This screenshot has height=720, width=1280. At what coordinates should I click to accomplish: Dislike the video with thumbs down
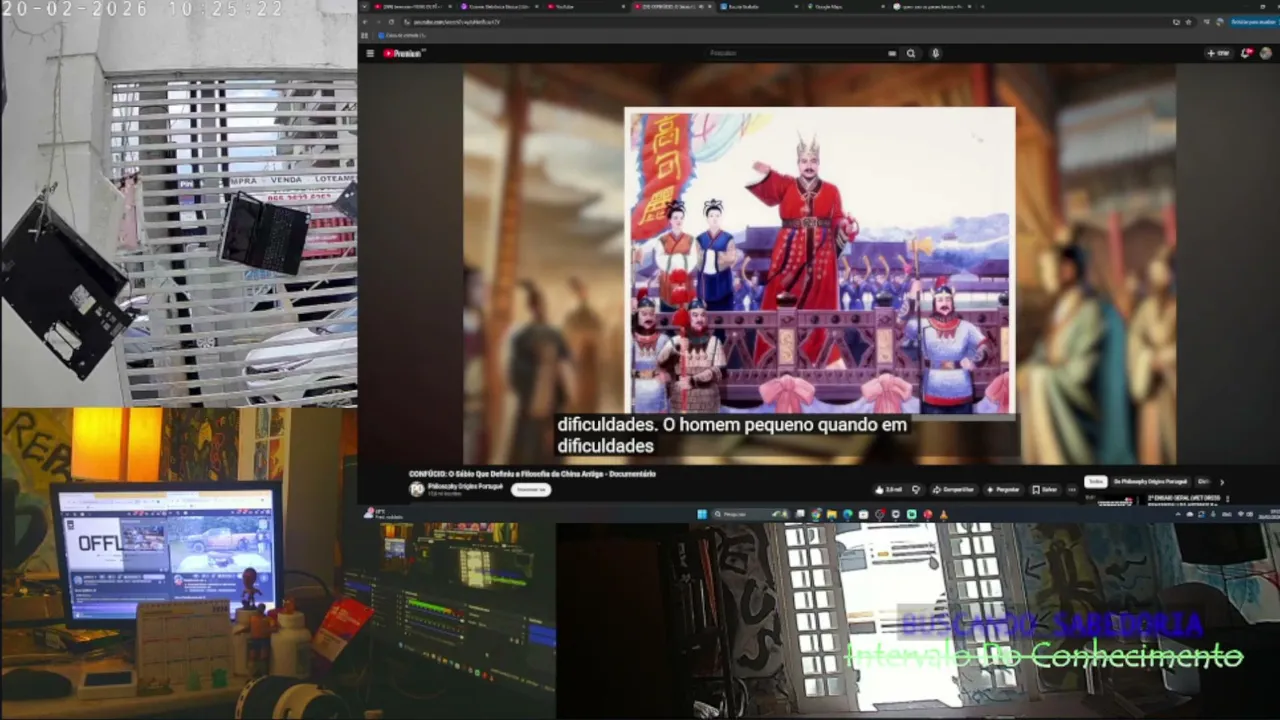tap(915, 490)
